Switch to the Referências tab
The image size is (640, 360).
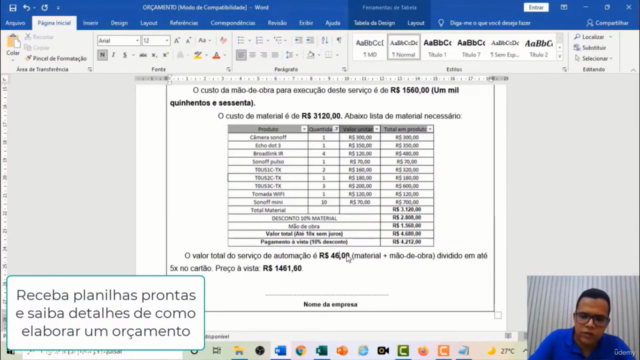tap(184, 23)
